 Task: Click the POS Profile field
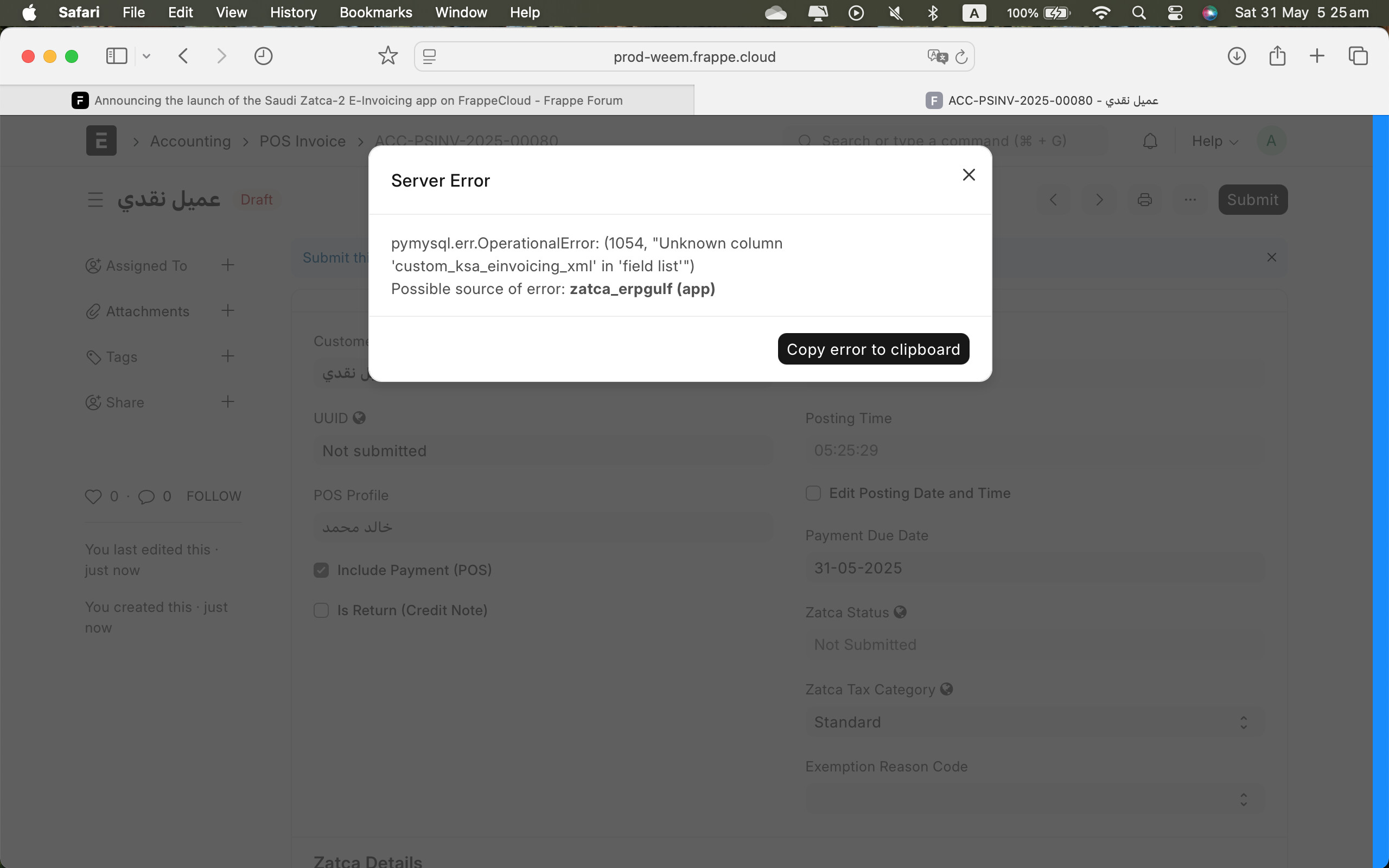(x=543, y=527)
